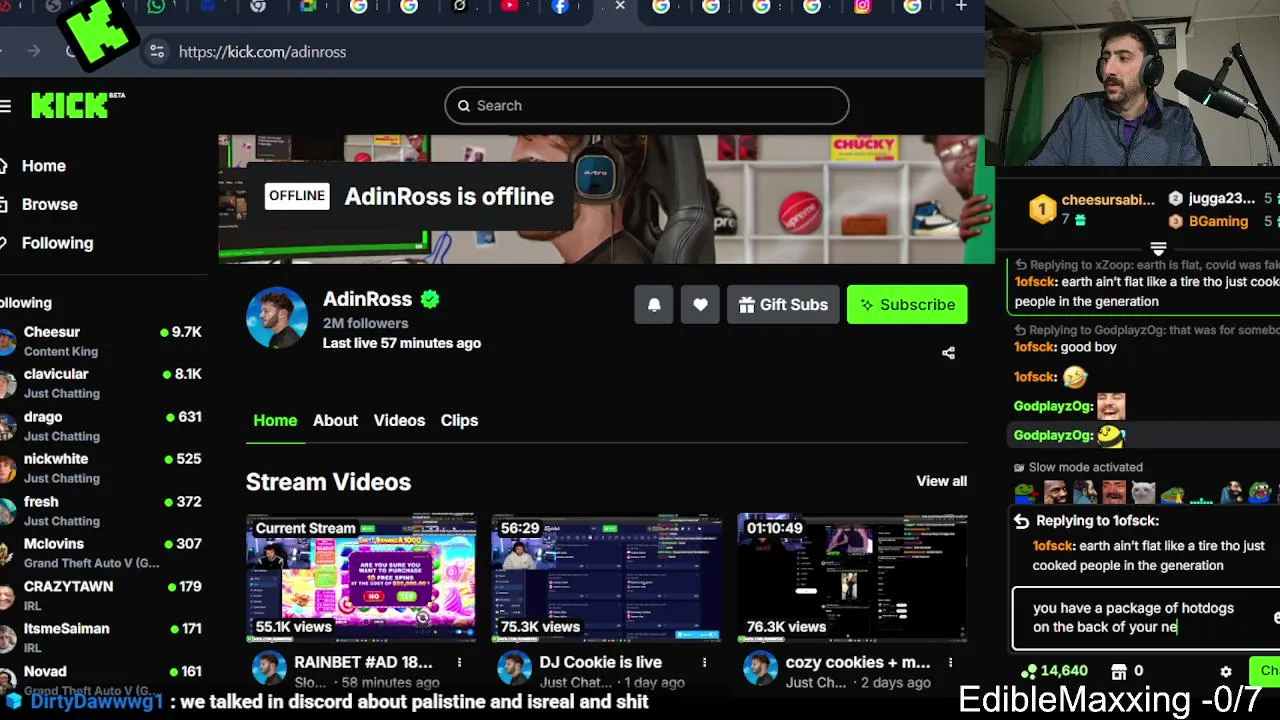Switch to the About channel tab
The height and width of the screenshot is (720, 1280).
[x=335, y=421]
